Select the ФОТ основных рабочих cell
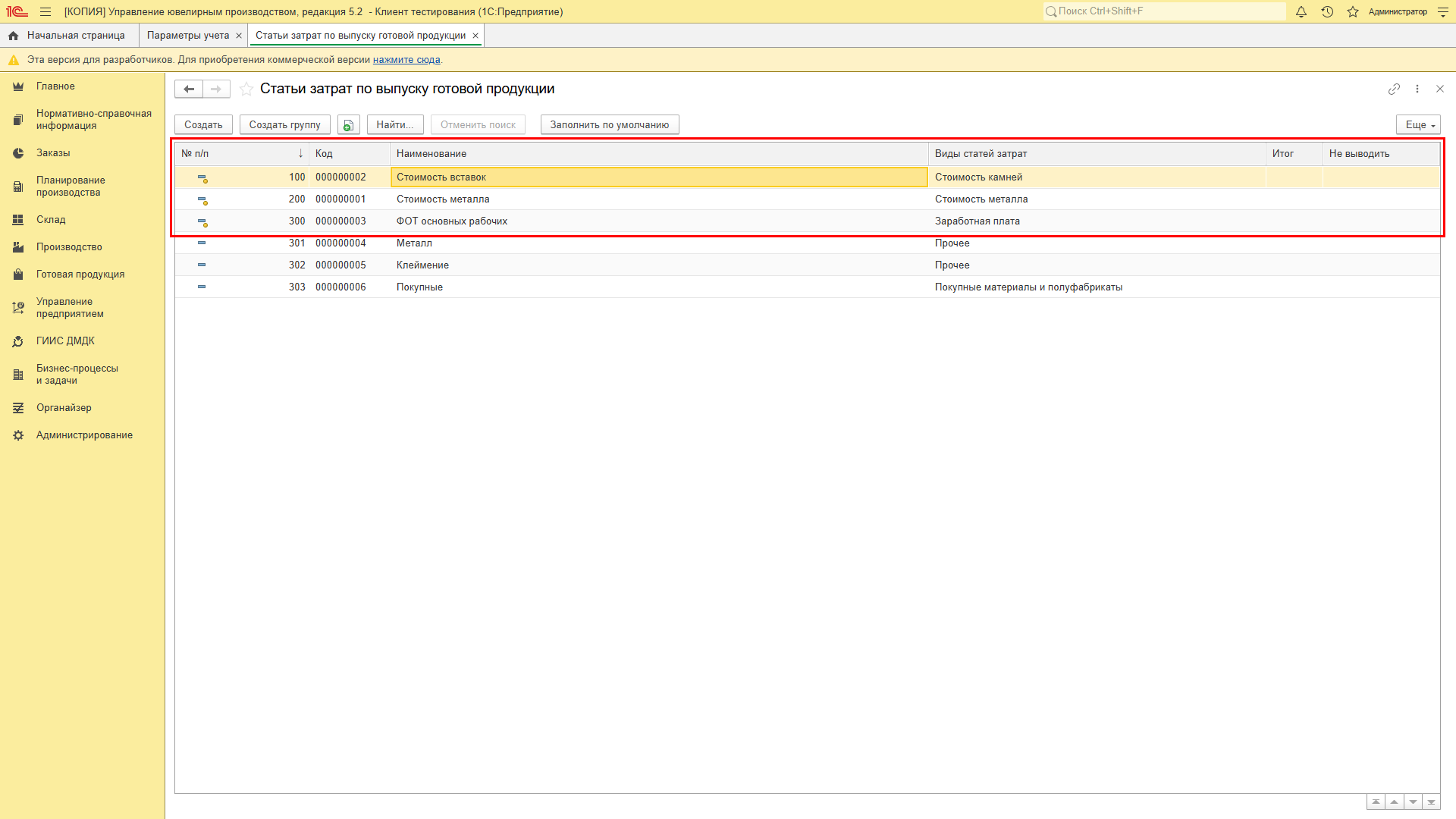The width and height of the screenshot is (1456, 819). (659, 221)
